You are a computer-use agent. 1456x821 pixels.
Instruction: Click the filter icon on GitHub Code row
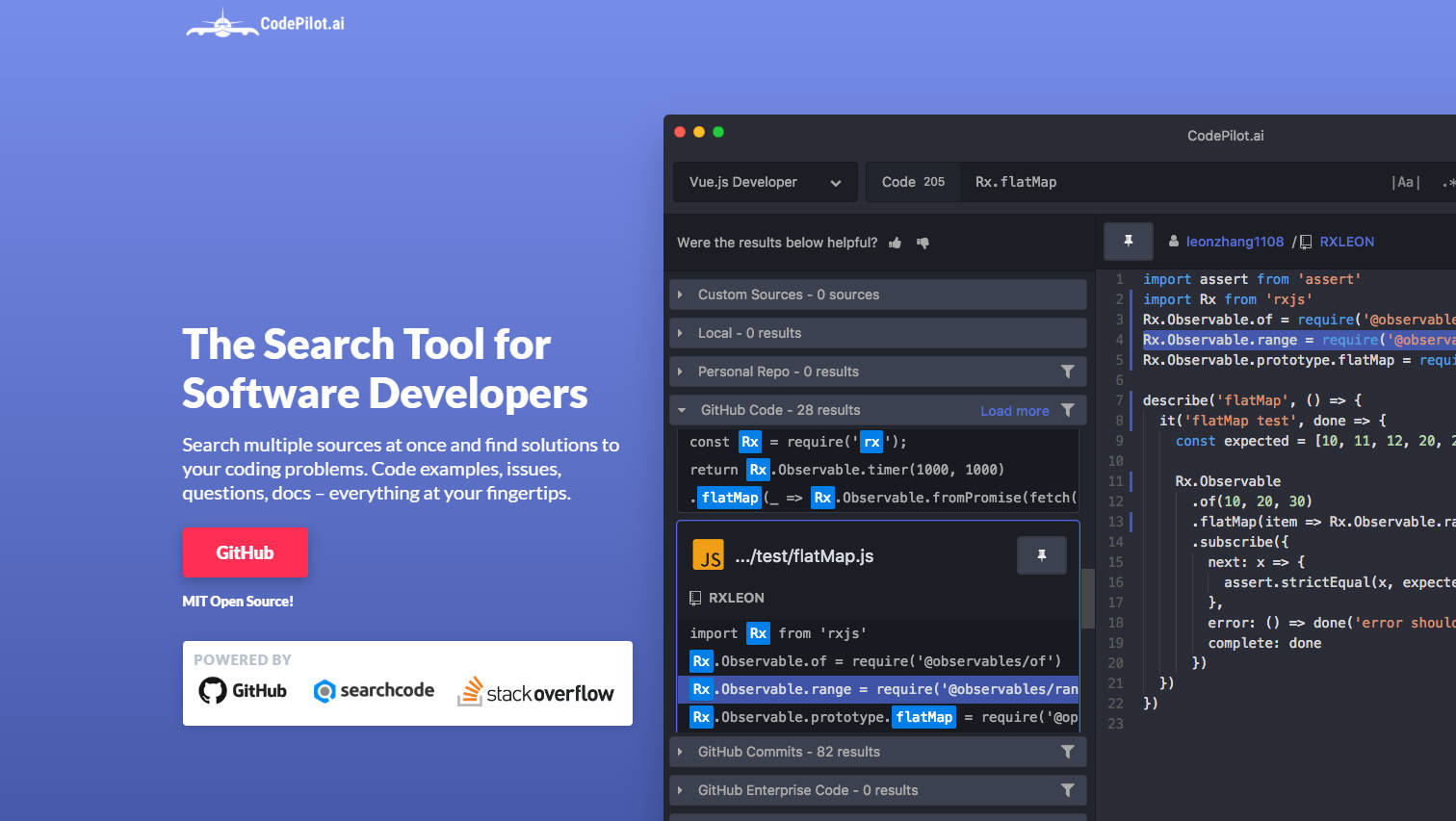(x=1068, y=410)
